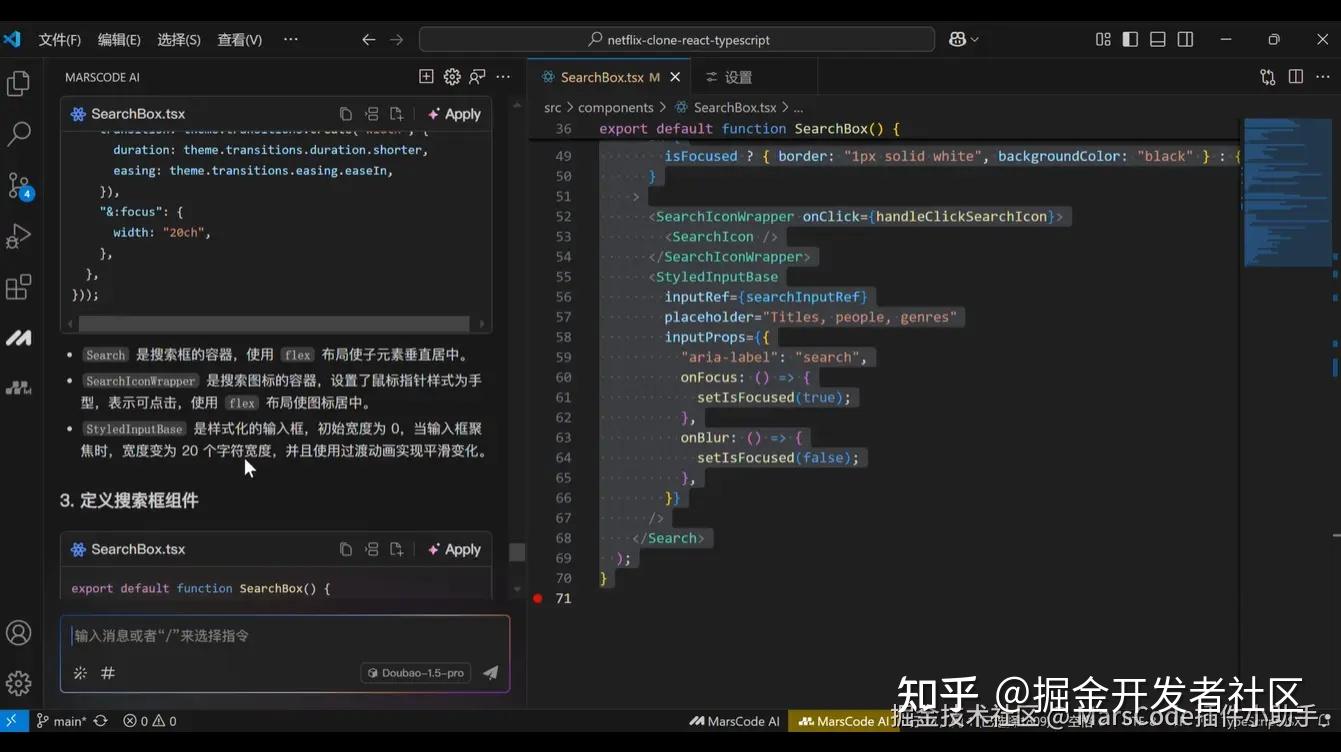Open the Search view in the activity bar
1341x752 pixels.
coord(18,134)
